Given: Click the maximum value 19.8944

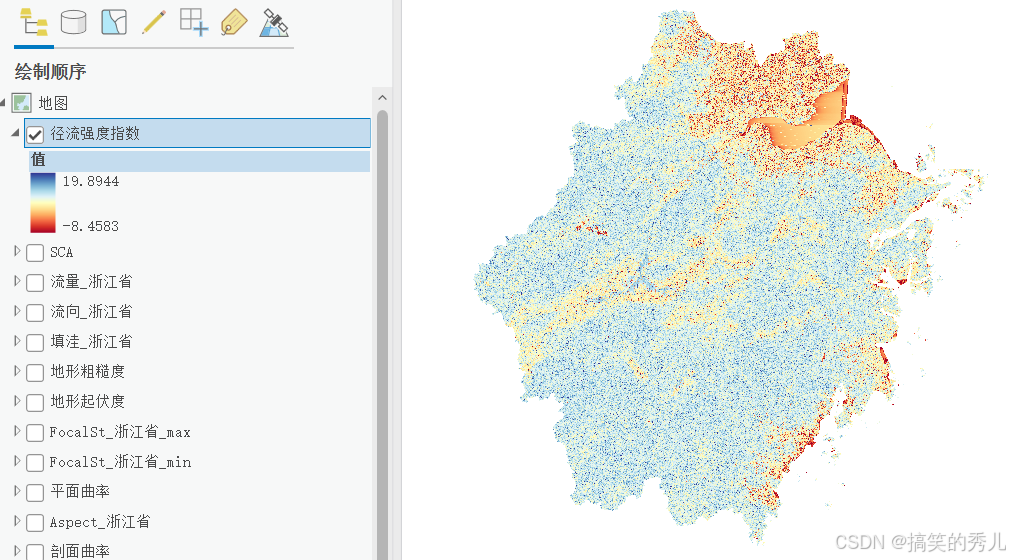Looking at the screenshot, I should tap(91, 181).
